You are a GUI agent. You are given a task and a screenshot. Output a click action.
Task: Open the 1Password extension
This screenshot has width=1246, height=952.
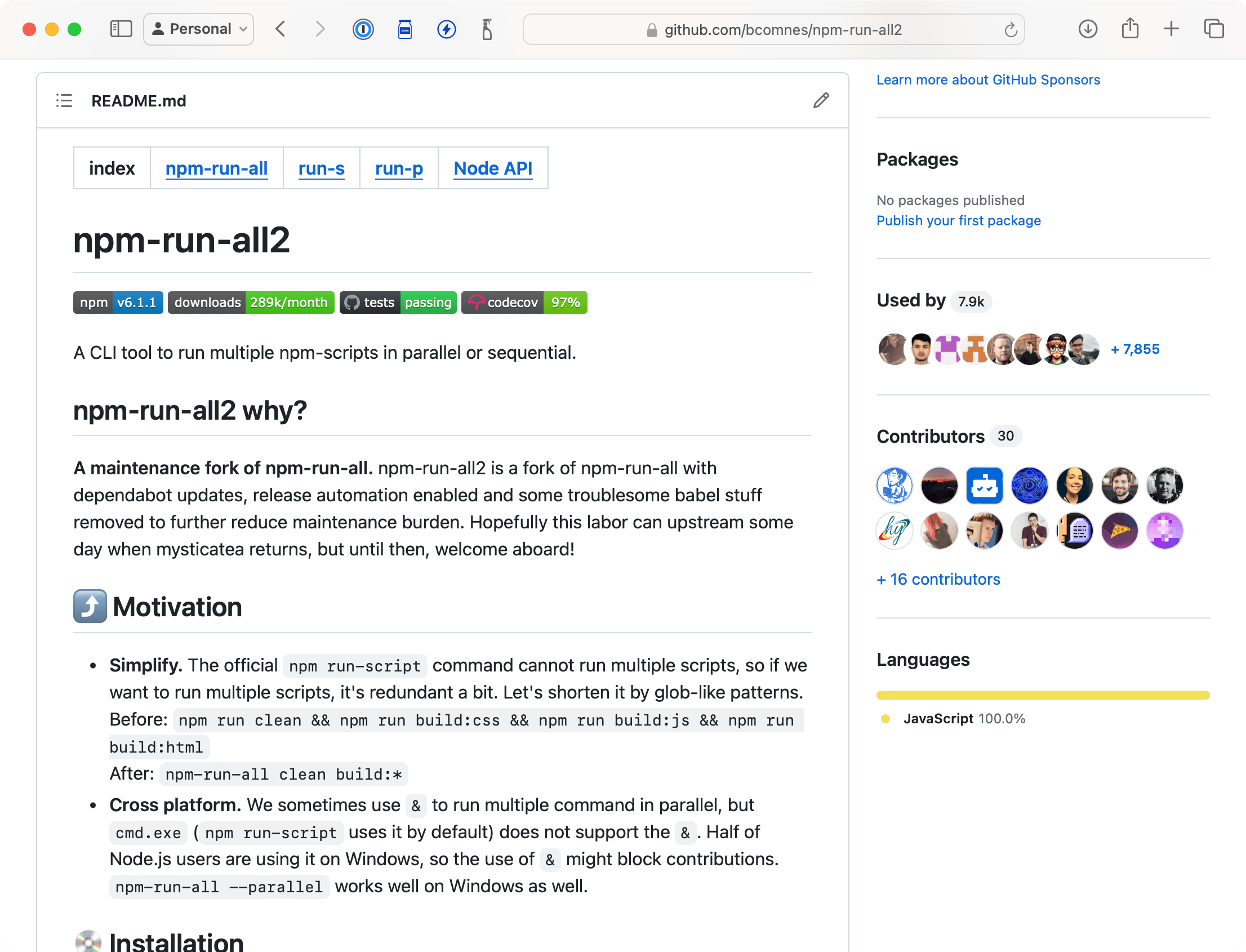363,29
